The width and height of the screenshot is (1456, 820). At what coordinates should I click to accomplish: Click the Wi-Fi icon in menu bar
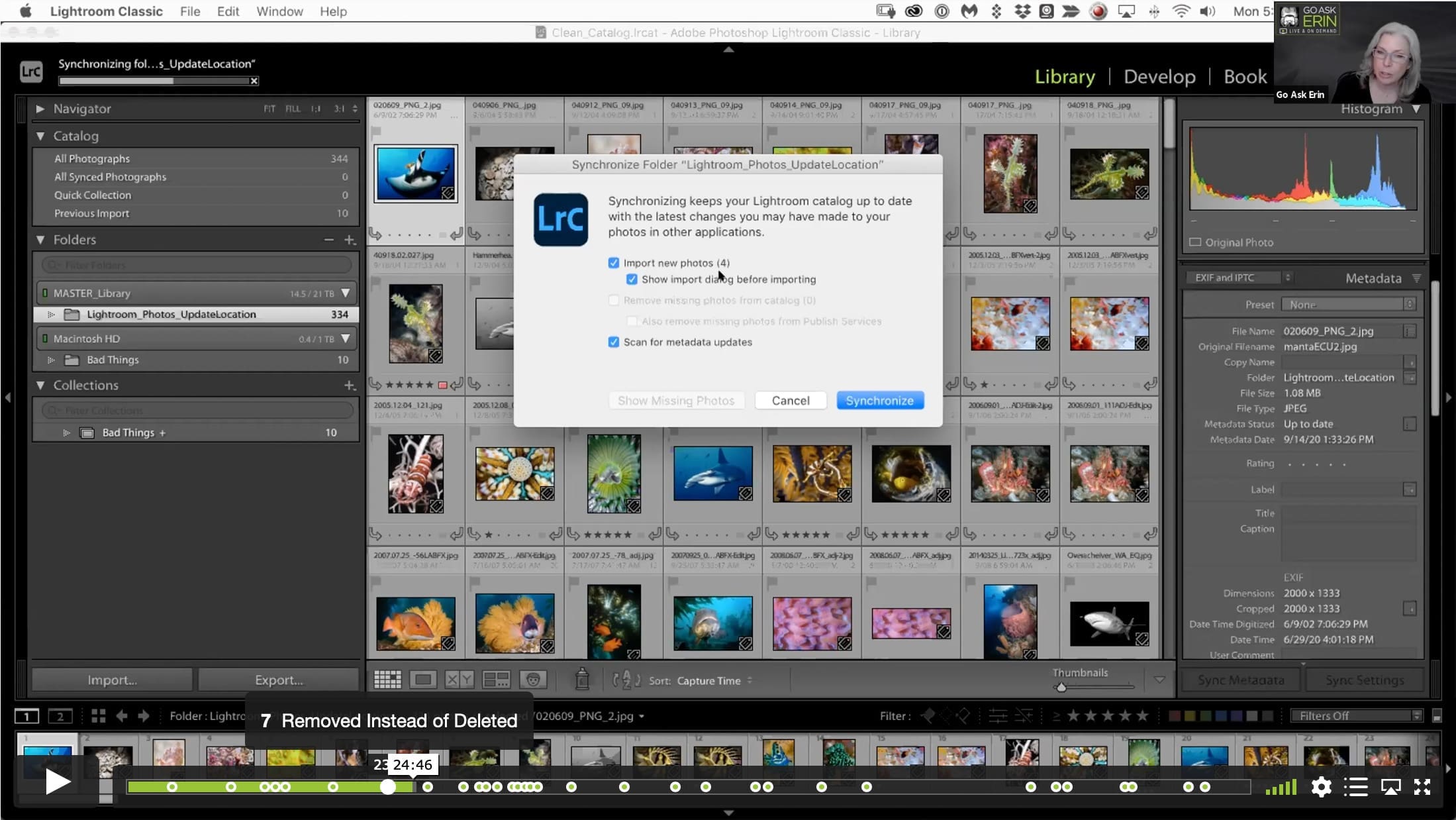(1181, 11)
